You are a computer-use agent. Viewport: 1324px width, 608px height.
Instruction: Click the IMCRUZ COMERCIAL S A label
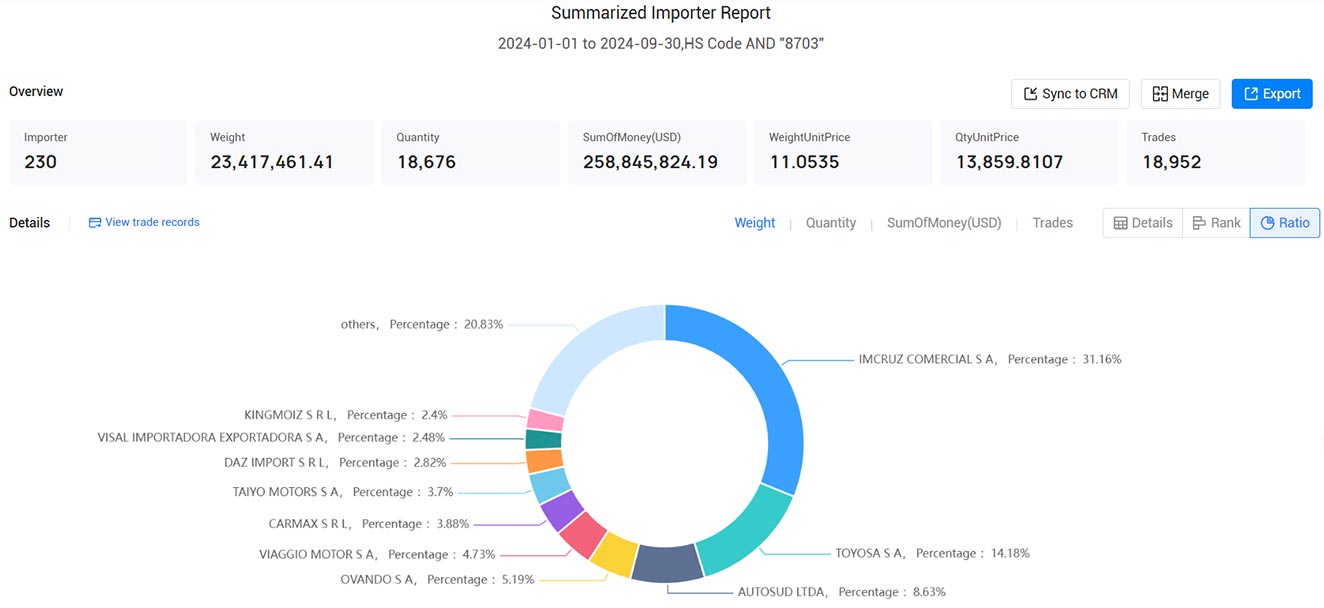990,359
